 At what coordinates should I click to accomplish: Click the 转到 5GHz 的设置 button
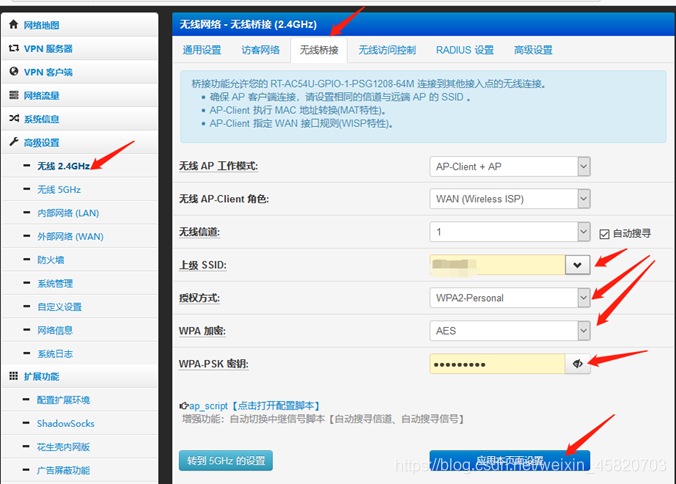(x=226, y=461)
